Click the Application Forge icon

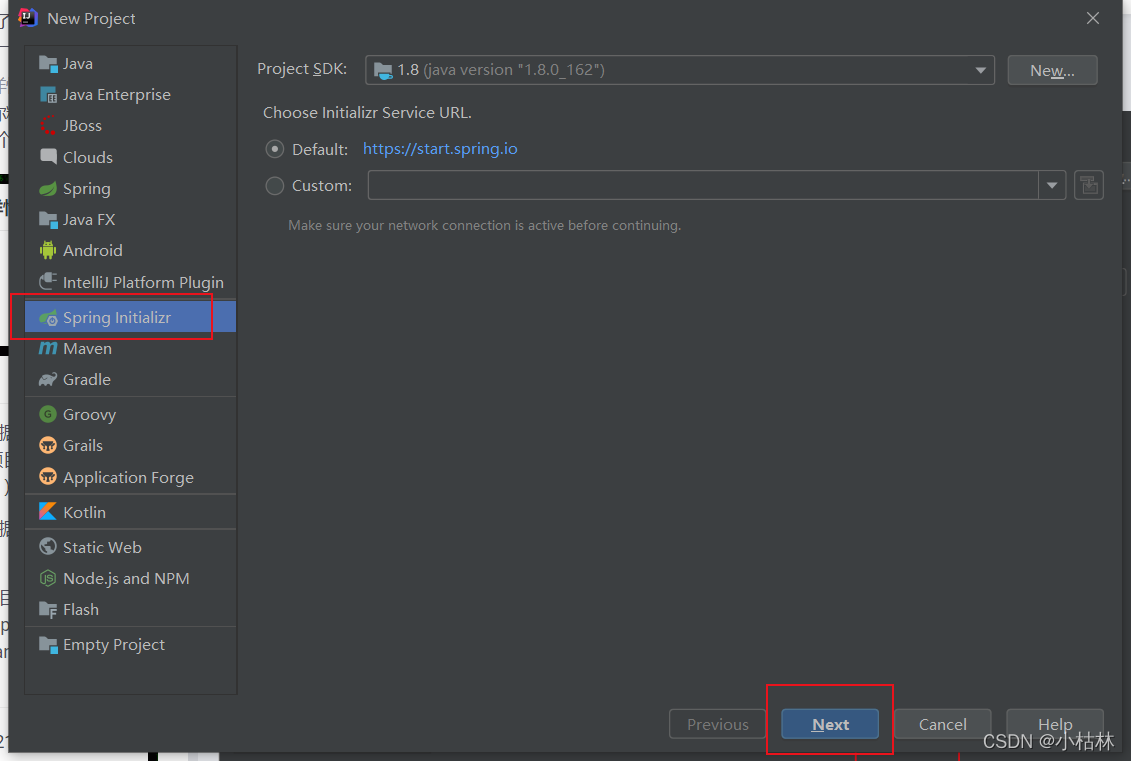click(48, 477)
